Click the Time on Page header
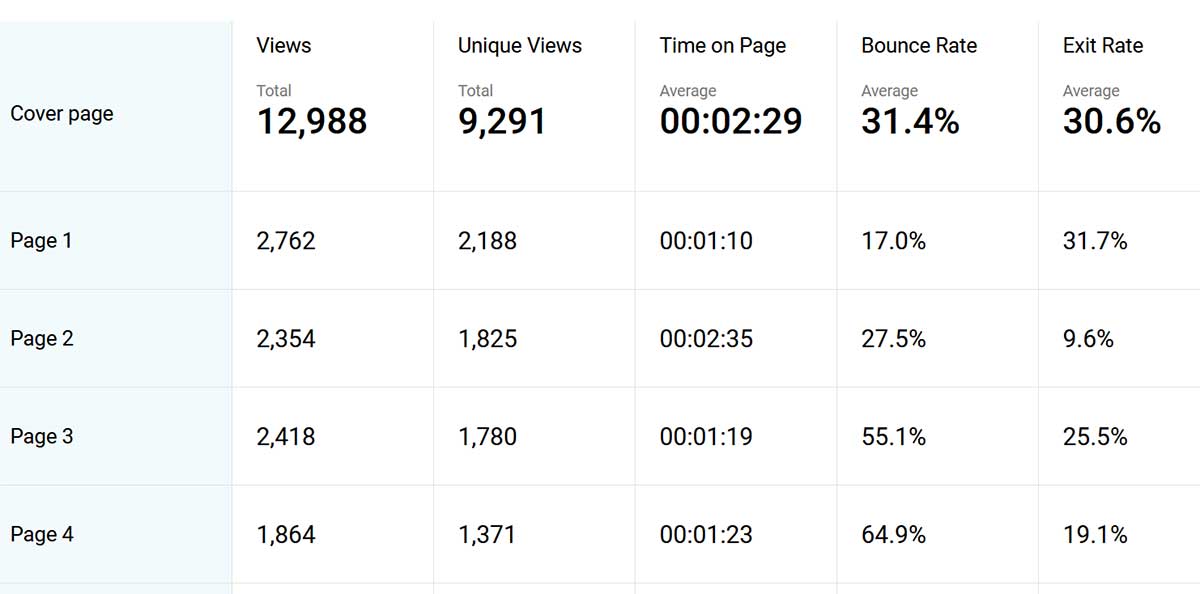The width and height of the screenshot is (1200, 594). click(x=722, y=46)
